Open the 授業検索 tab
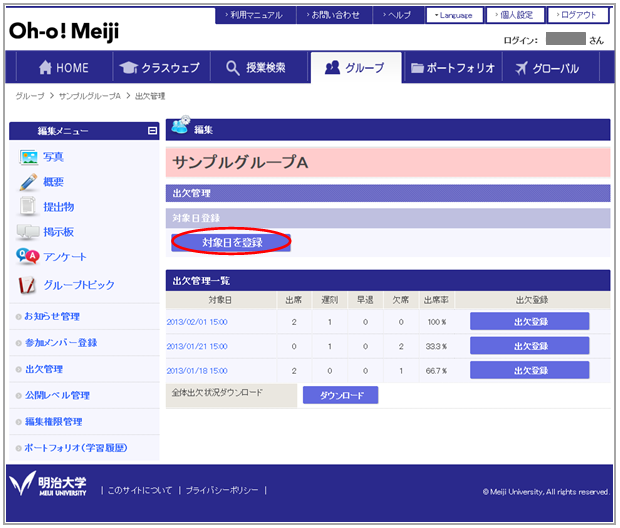This screenshot has width=620, height=528. point(260,68)
